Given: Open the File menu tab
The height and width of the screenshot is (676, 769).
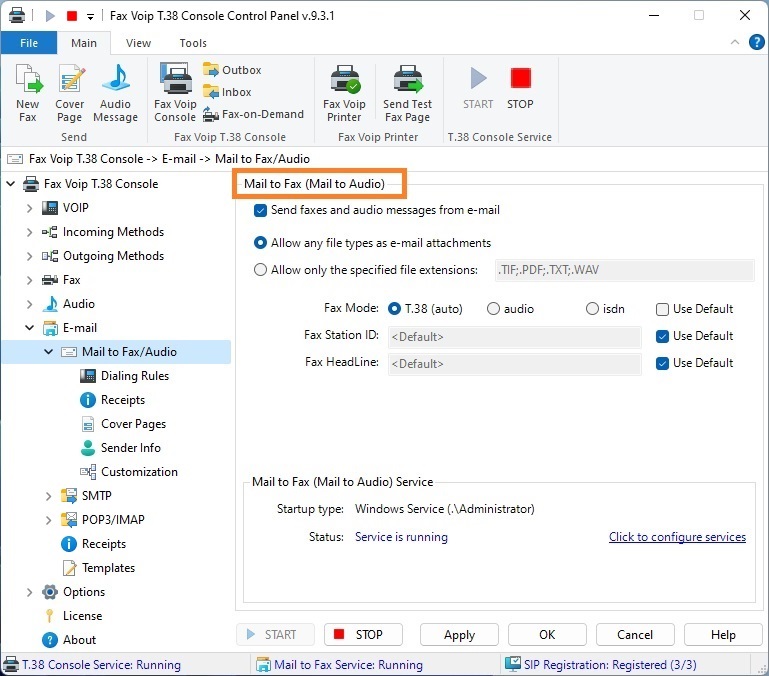Looking at the screenshot, I should tap(29, 43).
